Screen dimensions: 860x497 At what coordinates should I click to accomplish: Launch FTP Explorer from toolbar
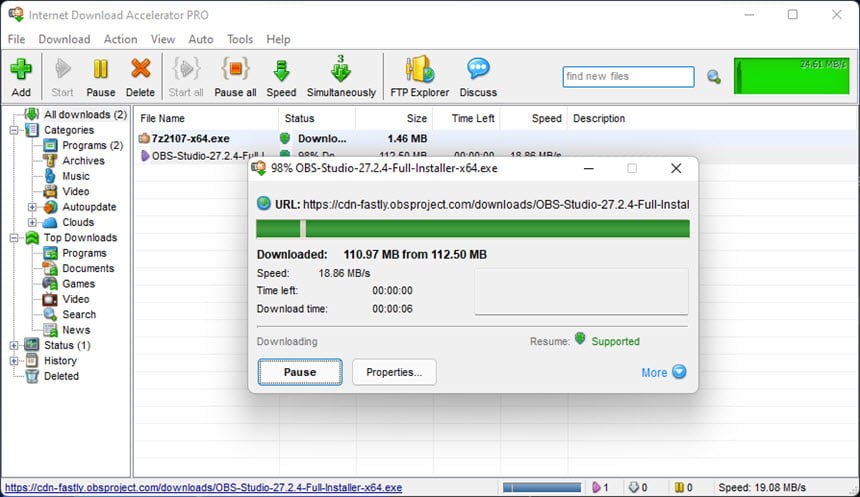[420, 77]
